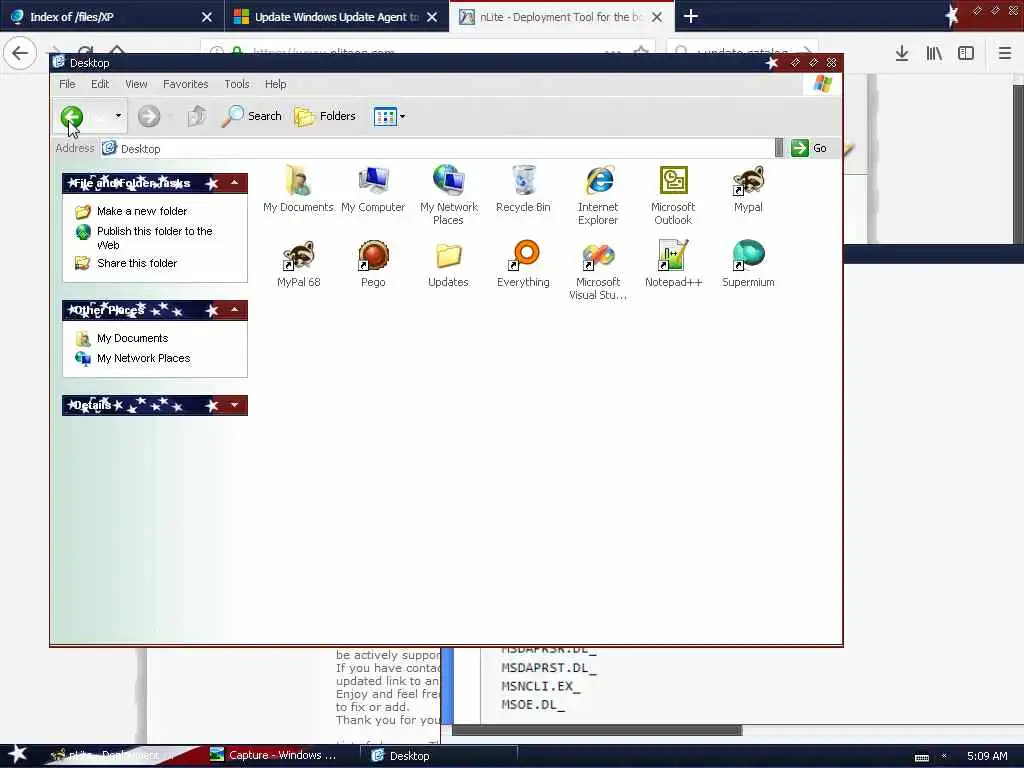Select the My Computer icon
The height and width of the screenshot is (768, 1024).
tap(373, 189)
